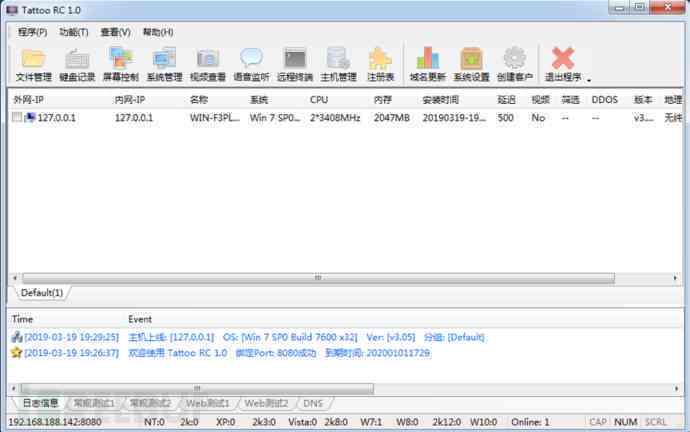
Task: Click the log timestamp [2019-03-19 19:29:25]
Action: 72,337
